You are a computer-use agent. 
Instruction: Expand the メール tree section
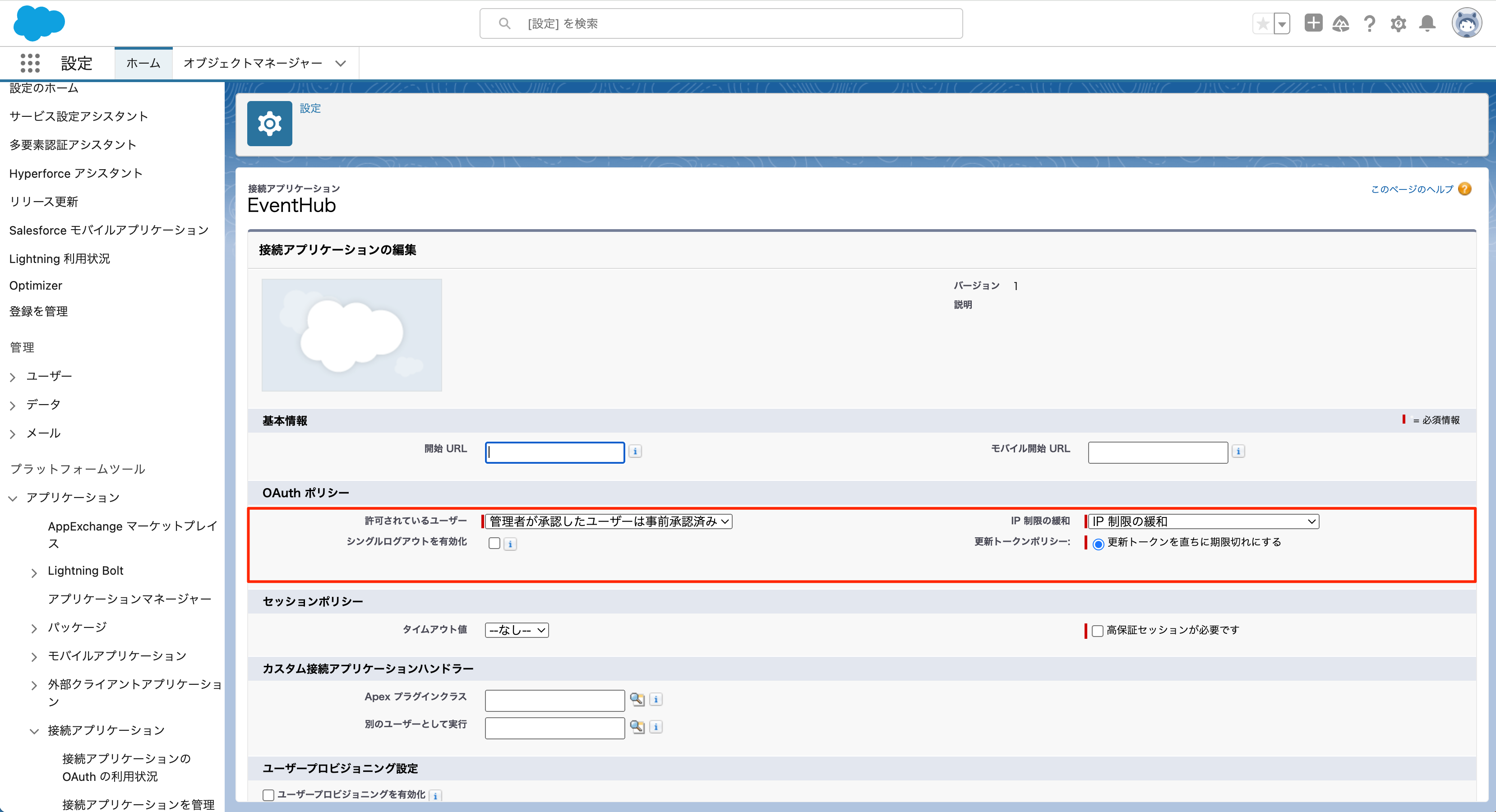tap(13, 434)
